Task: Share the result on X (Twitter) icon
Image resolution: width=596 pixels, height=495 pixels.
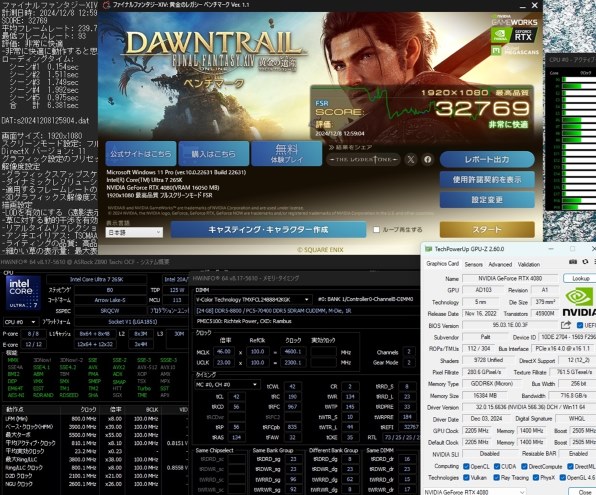Action: tap(411, 159)
